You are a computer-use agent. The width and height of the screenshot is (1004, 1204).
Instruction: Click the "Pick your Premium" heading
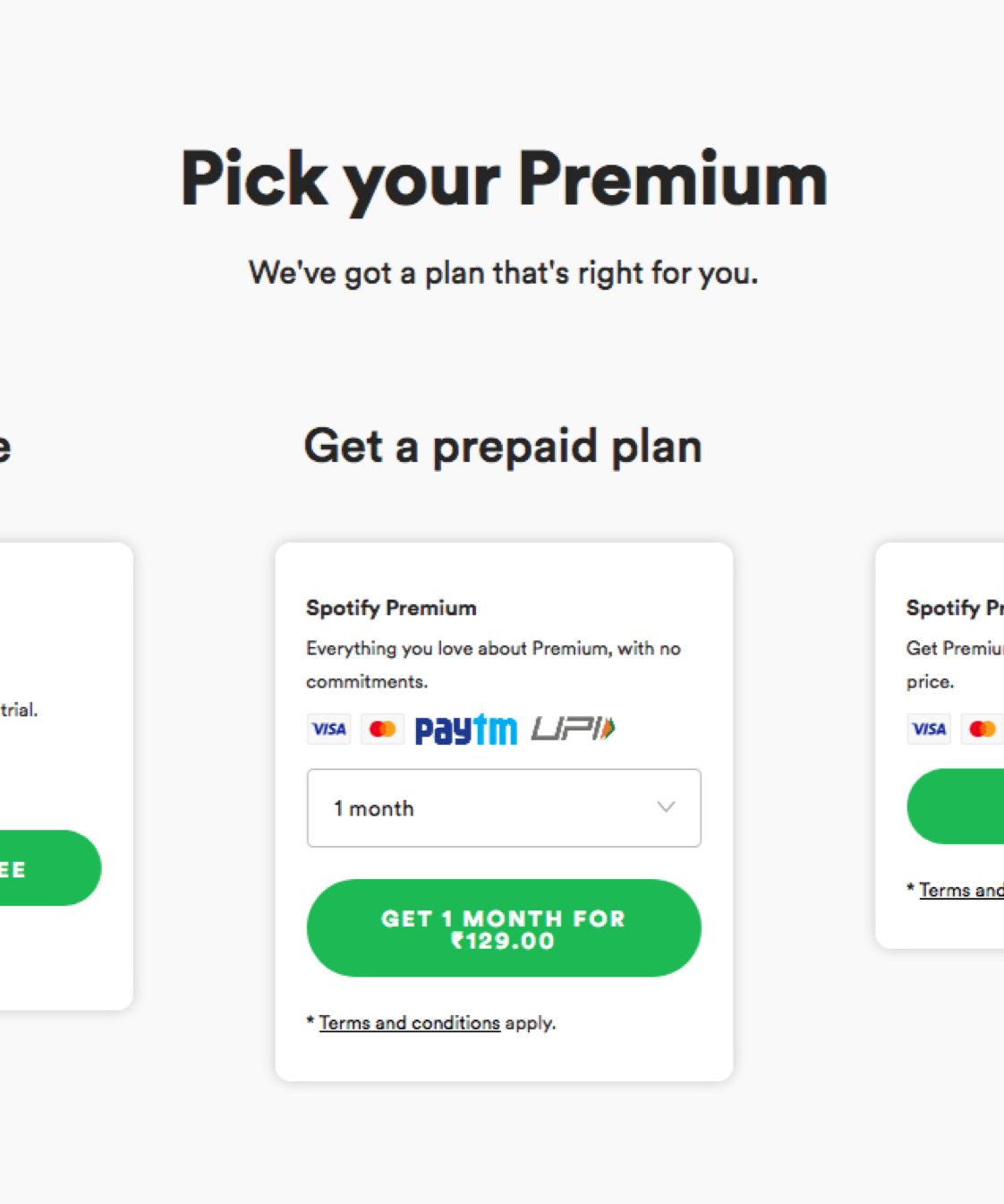[504, 179]
